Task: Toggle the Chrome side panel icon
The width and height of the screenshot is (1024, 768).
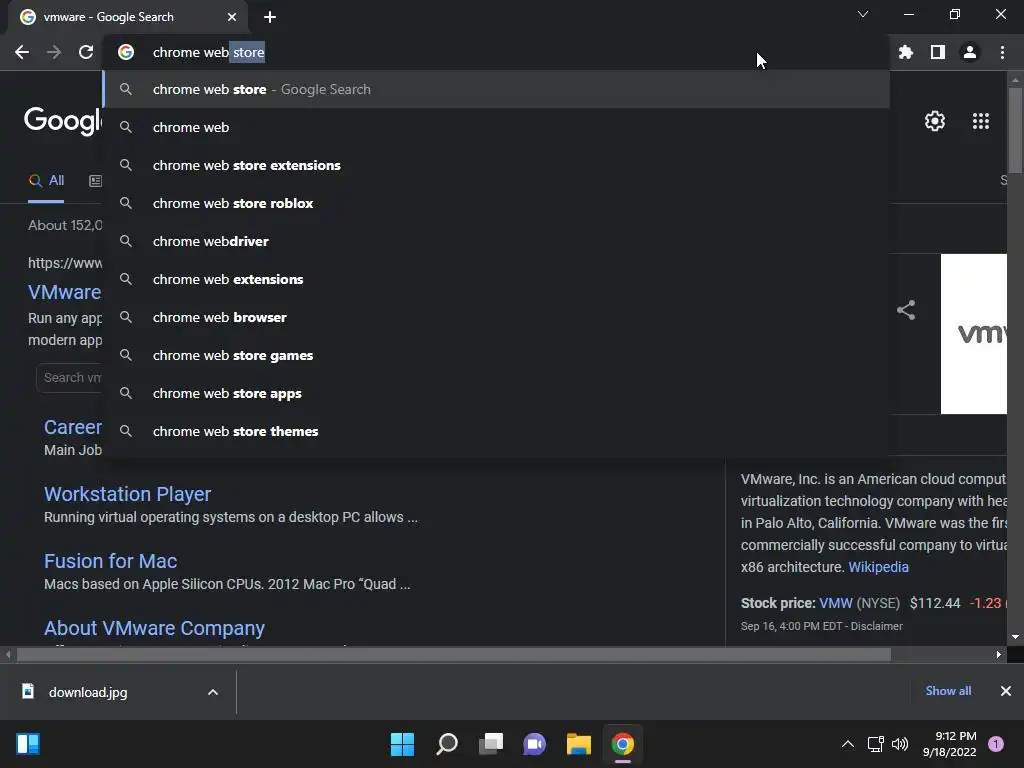Action: [938, 52]
